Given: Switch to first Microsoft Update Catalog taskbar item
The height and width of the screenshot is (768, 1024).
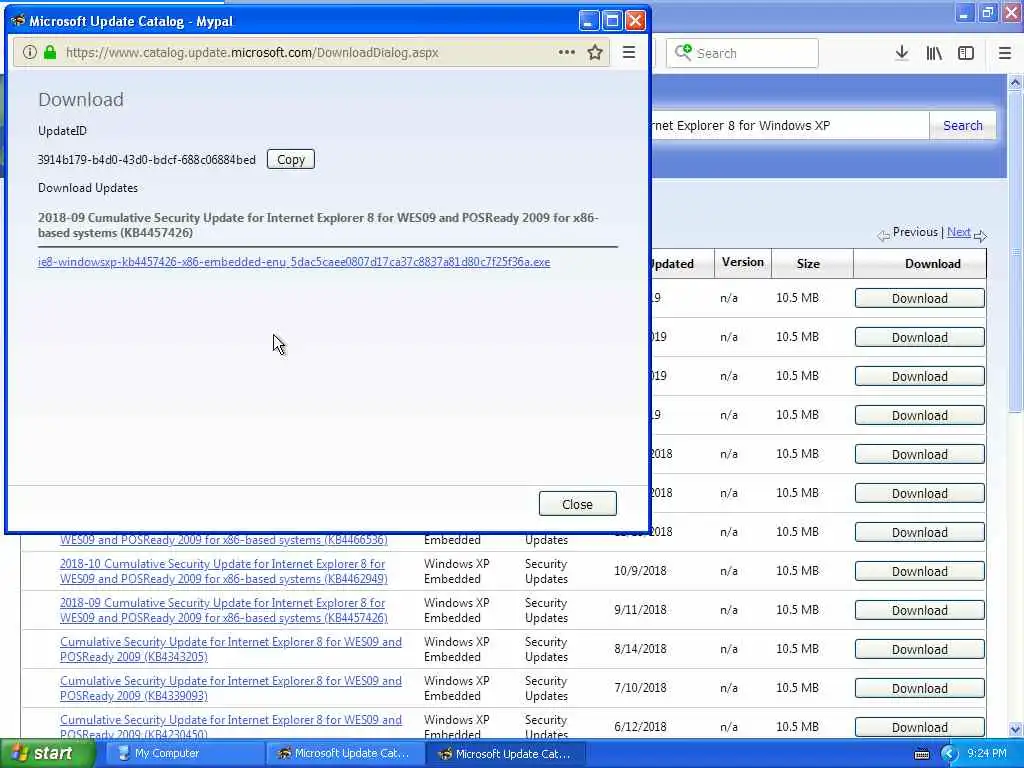Looking at the screenshot, I should [344, 754].
